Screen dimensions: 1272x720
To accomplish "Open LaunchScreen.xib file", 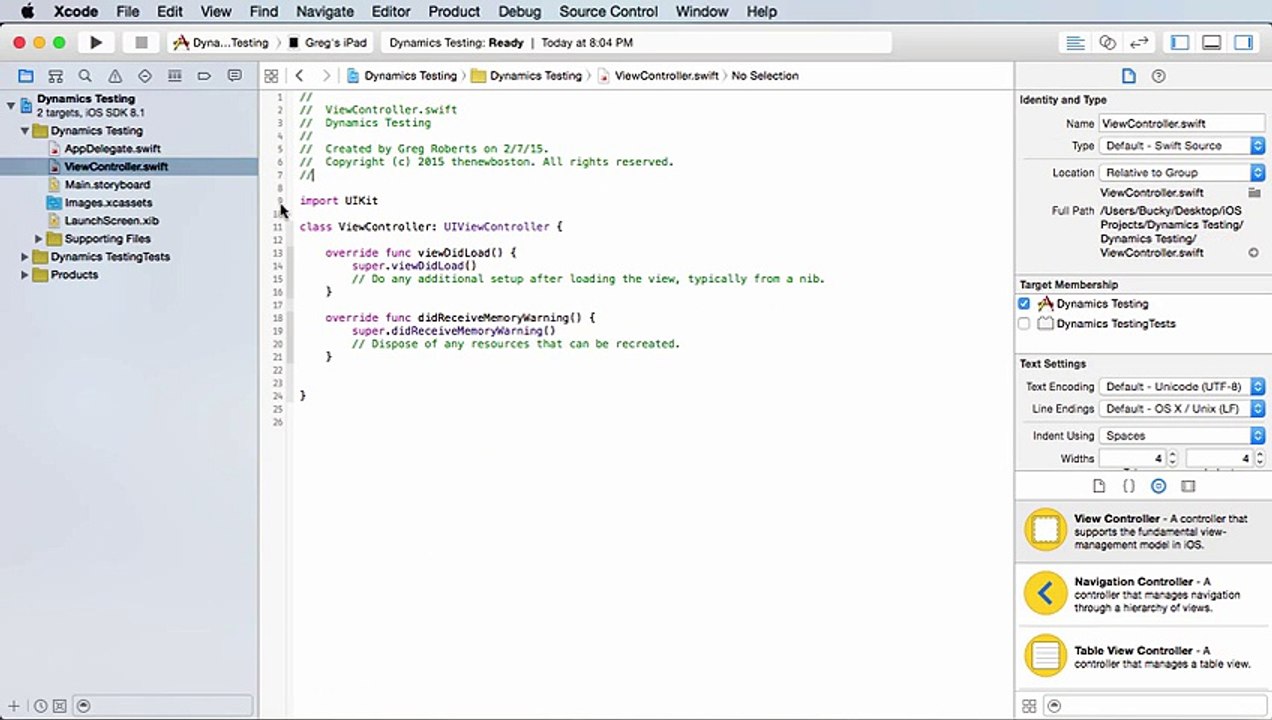I will click(x=111, y=221).
